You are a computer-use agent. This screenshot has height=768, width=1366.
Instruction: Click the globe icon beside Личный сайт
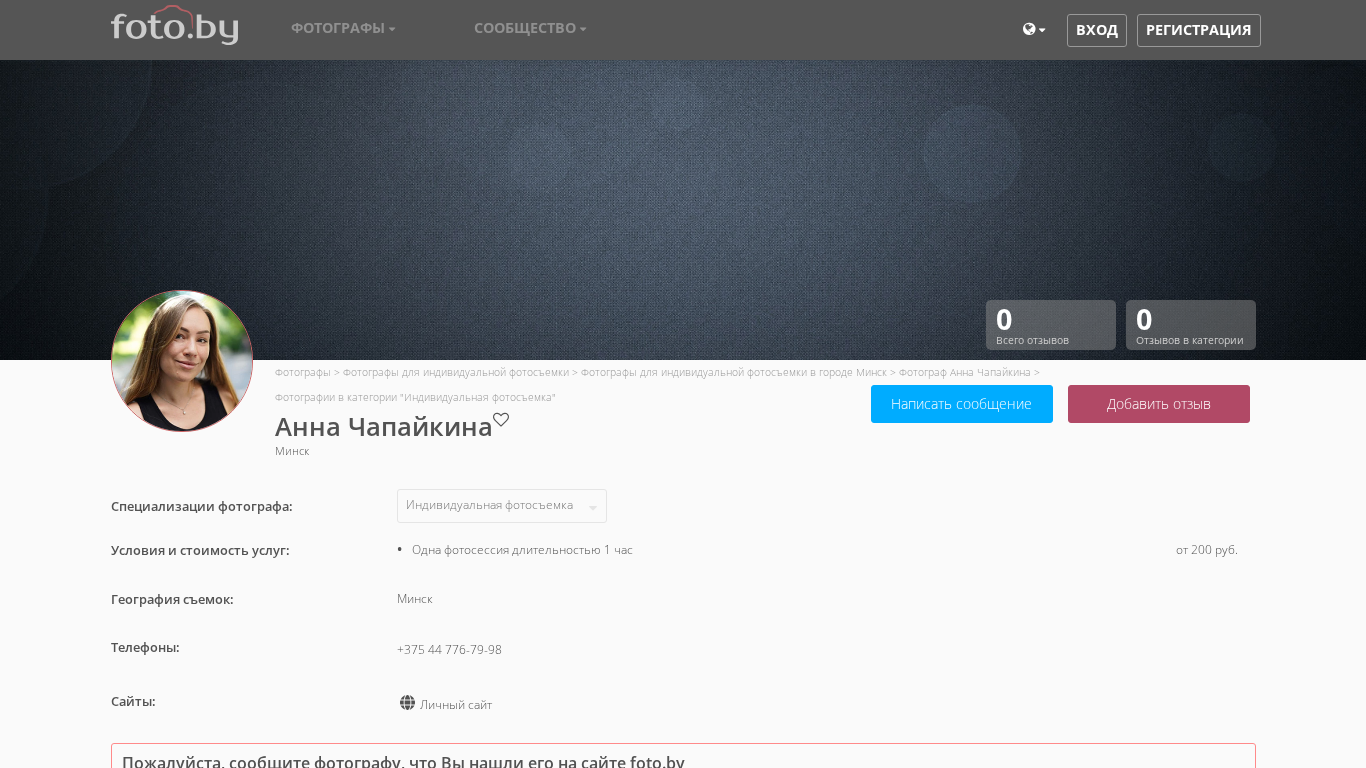[407, 703]
